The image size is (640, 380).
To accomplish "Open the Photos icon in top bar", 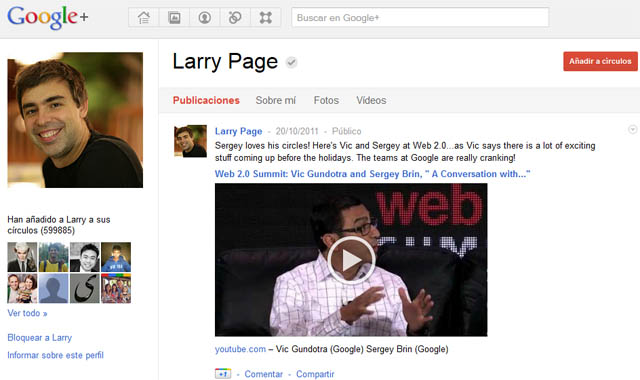I will 174,18.
